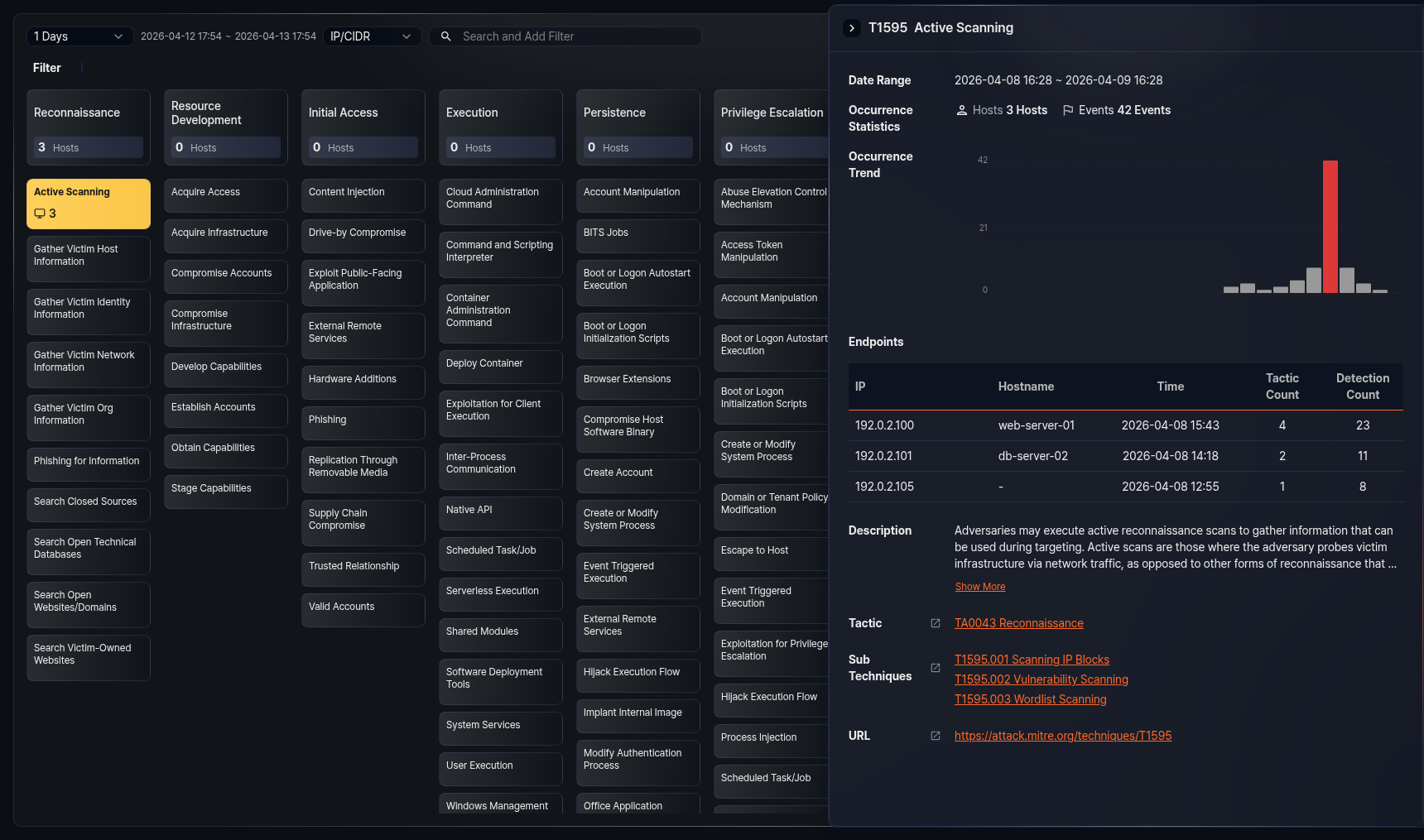Screen dimensions: 1424x840
Task: Type in Search and Add Filter field
Action: 575,36
